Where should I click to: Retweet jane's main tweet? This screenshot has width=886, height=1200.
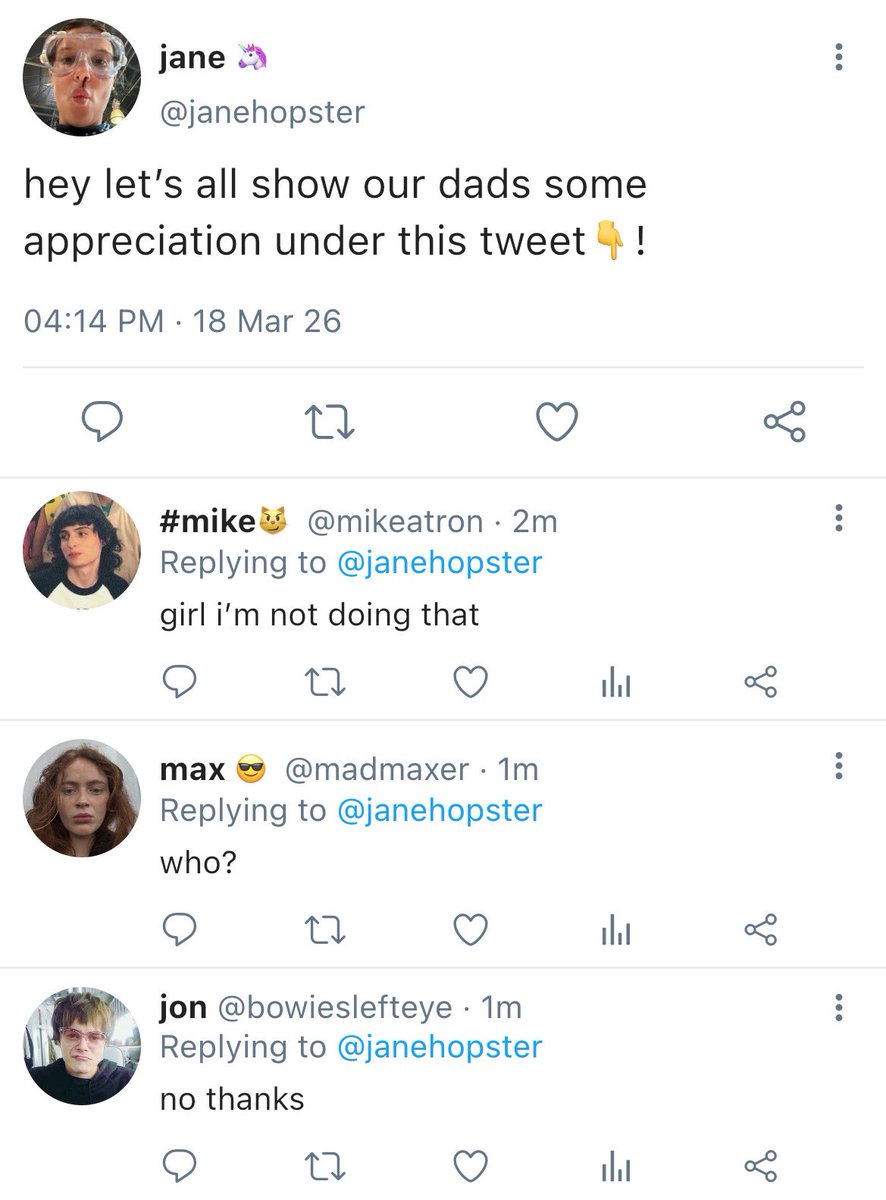point(331,422)
